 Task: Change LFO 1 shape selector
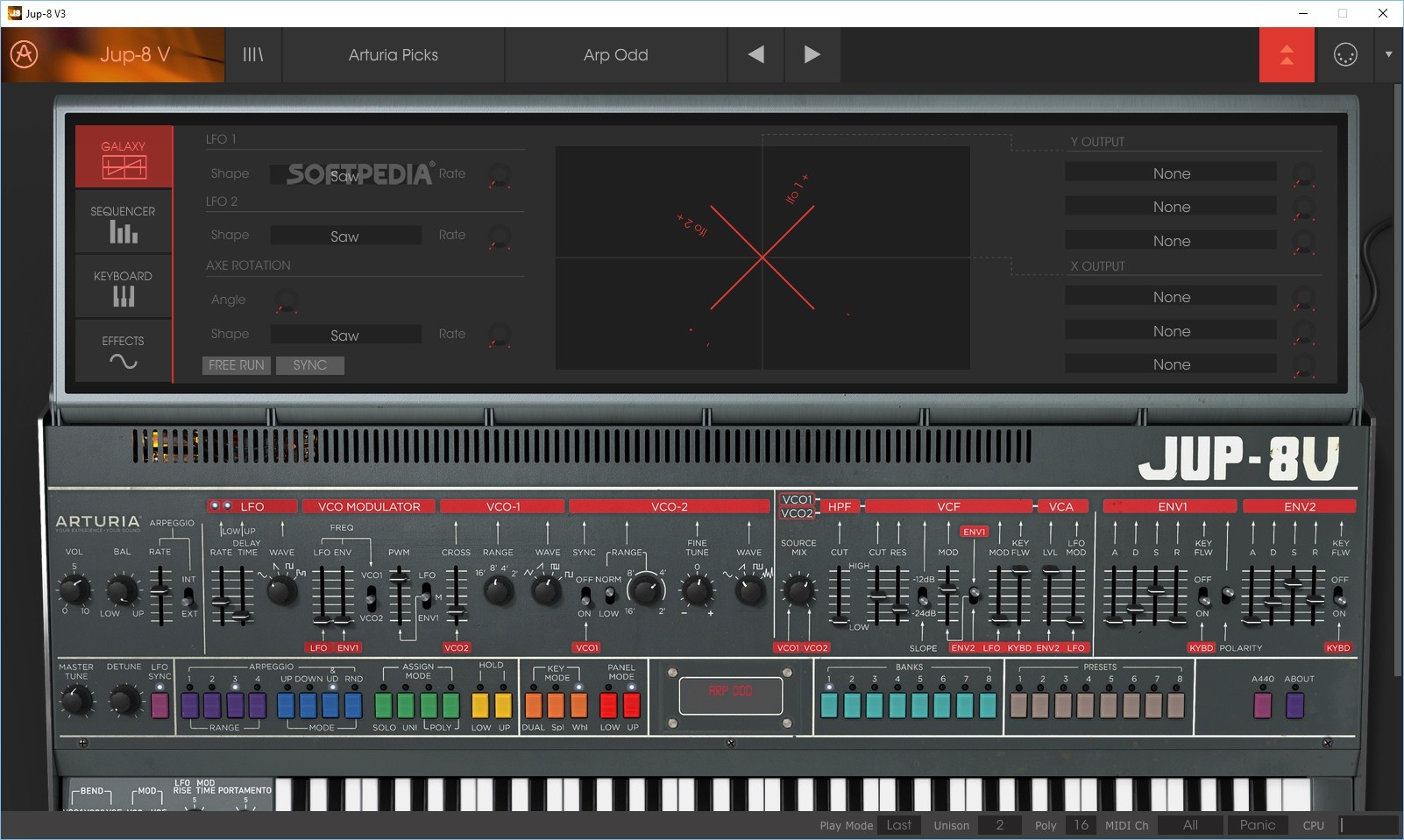(345, 174)
